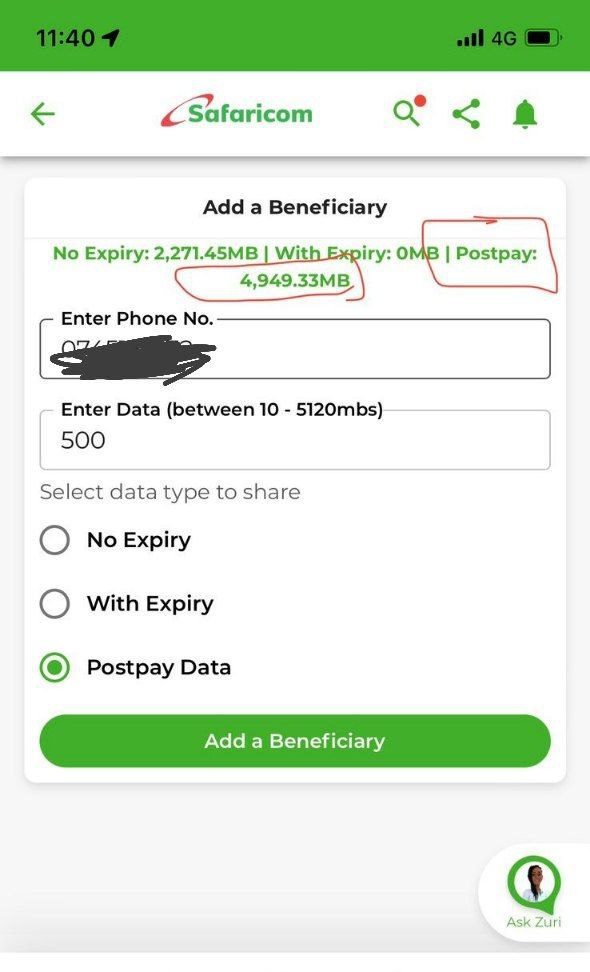Focus the Enter Phone No. field

point(295,349)
